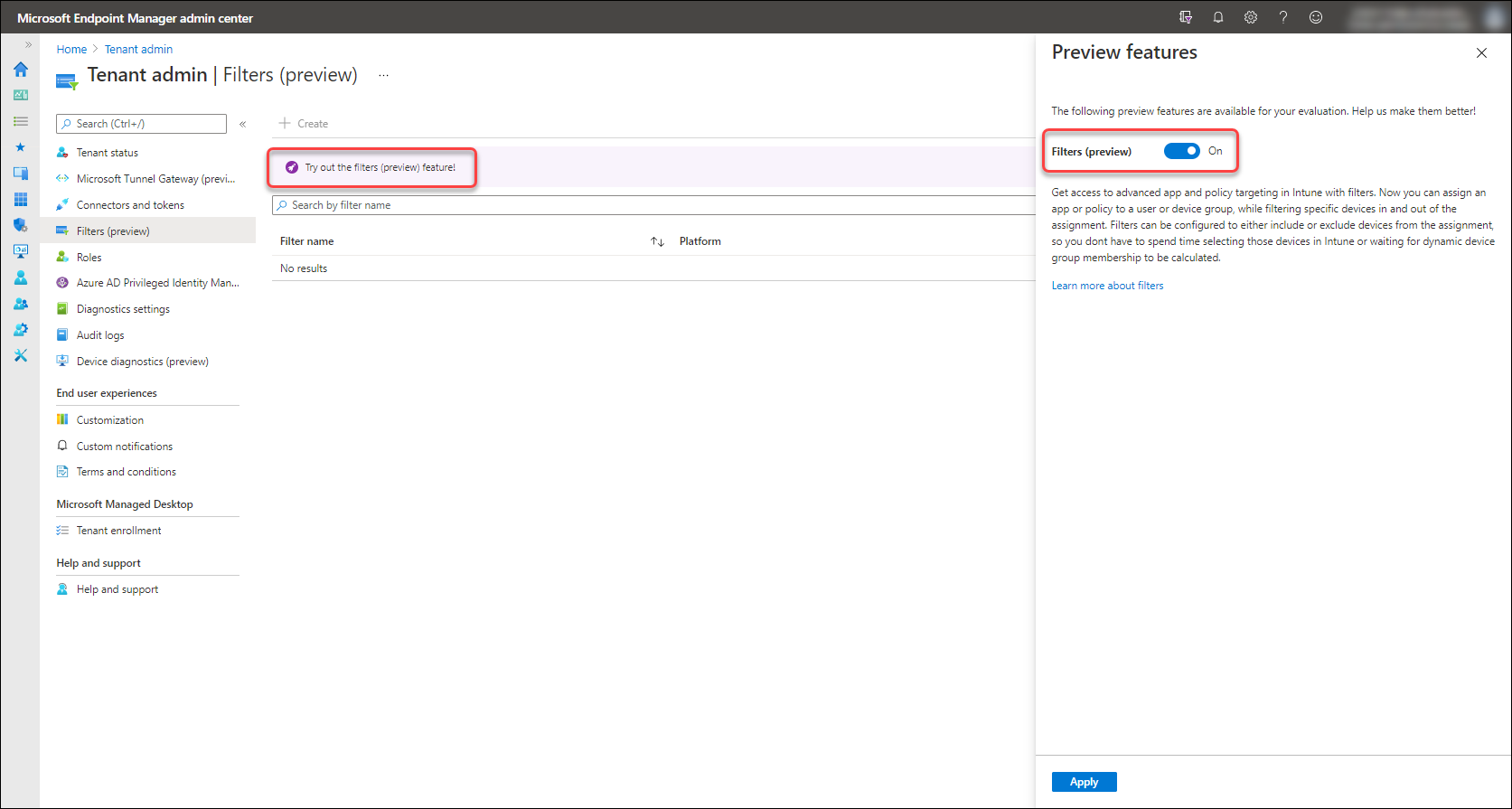Open Home from the left navigation rail
The width and height of the screenshot is (1512, 809).
click(x=20, y=70)
